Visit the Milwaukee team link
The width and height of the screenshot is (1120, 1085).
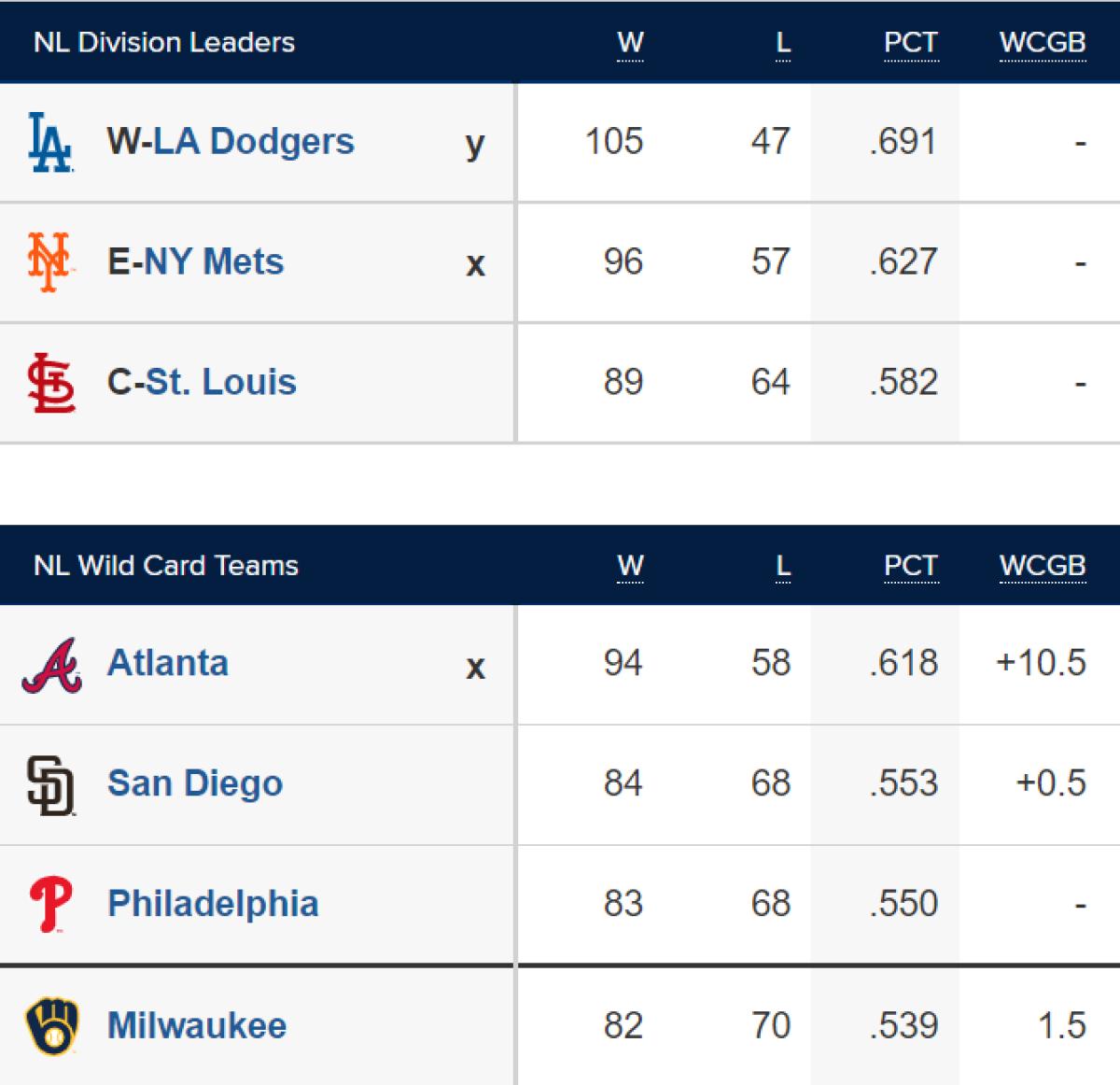197,1025
